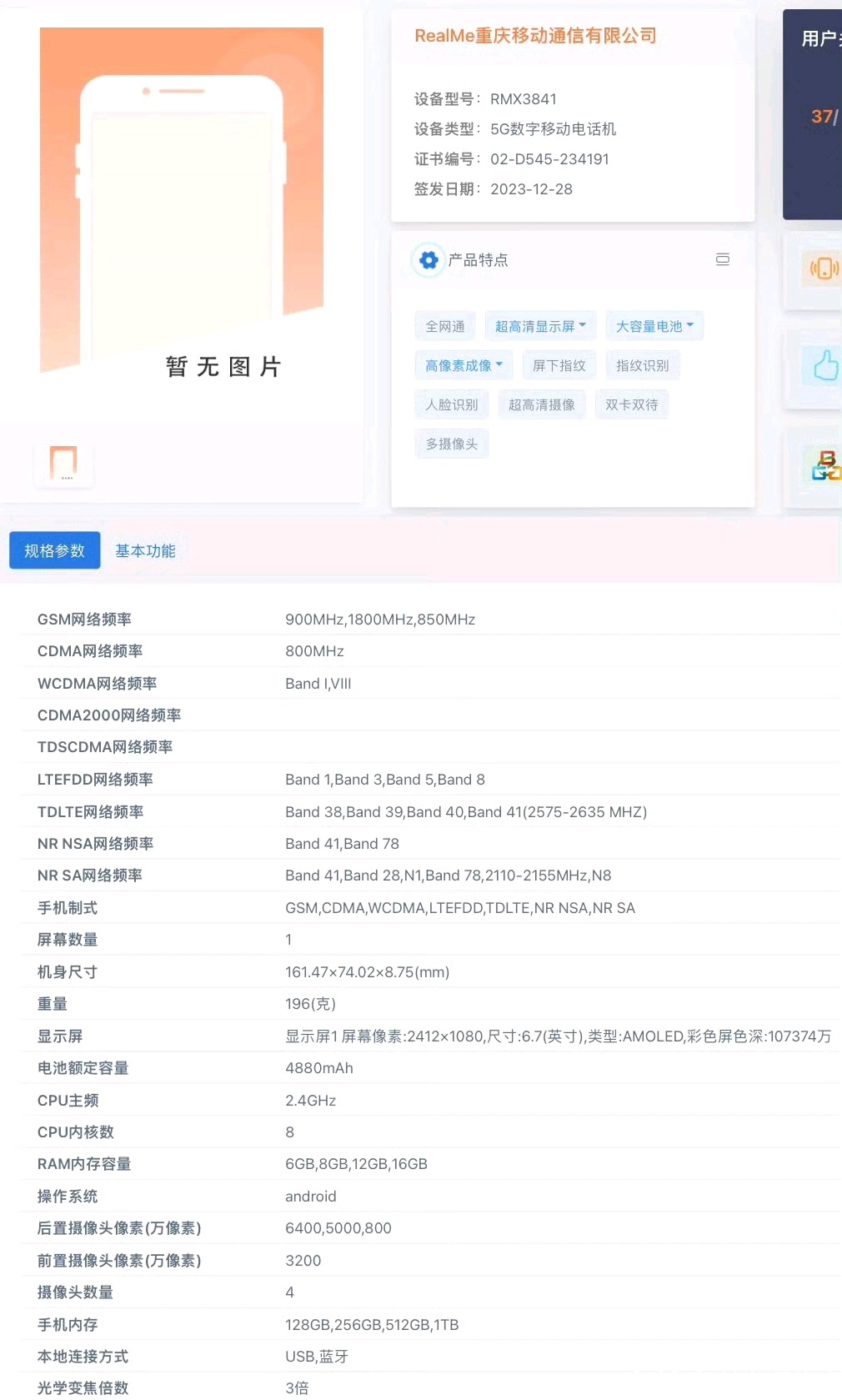
Task: Click the GSM网络频率 row label
Action: [84, 620]
